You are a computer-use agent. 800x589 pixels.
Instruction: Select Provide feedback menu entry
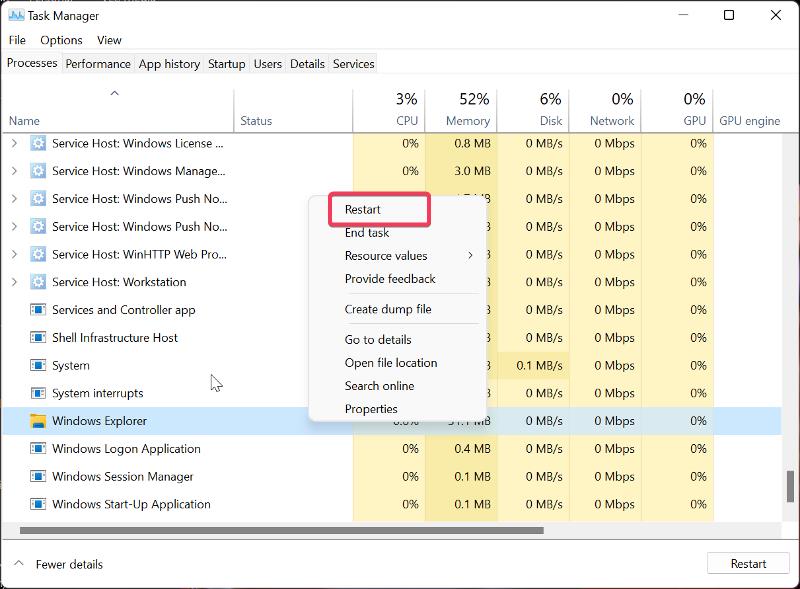click(x=390, y=279)
